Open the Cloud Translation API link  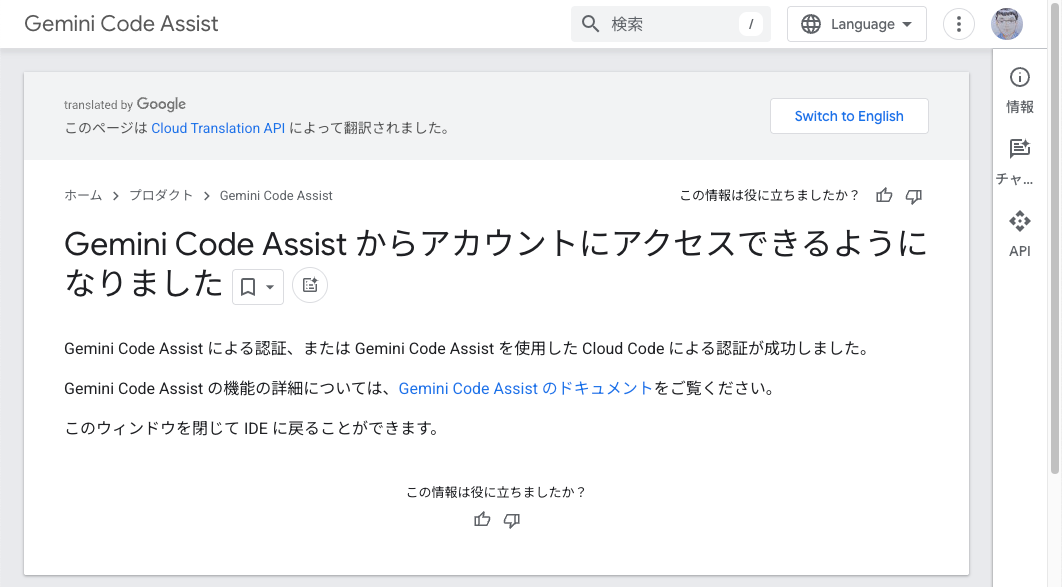[218, 128]
